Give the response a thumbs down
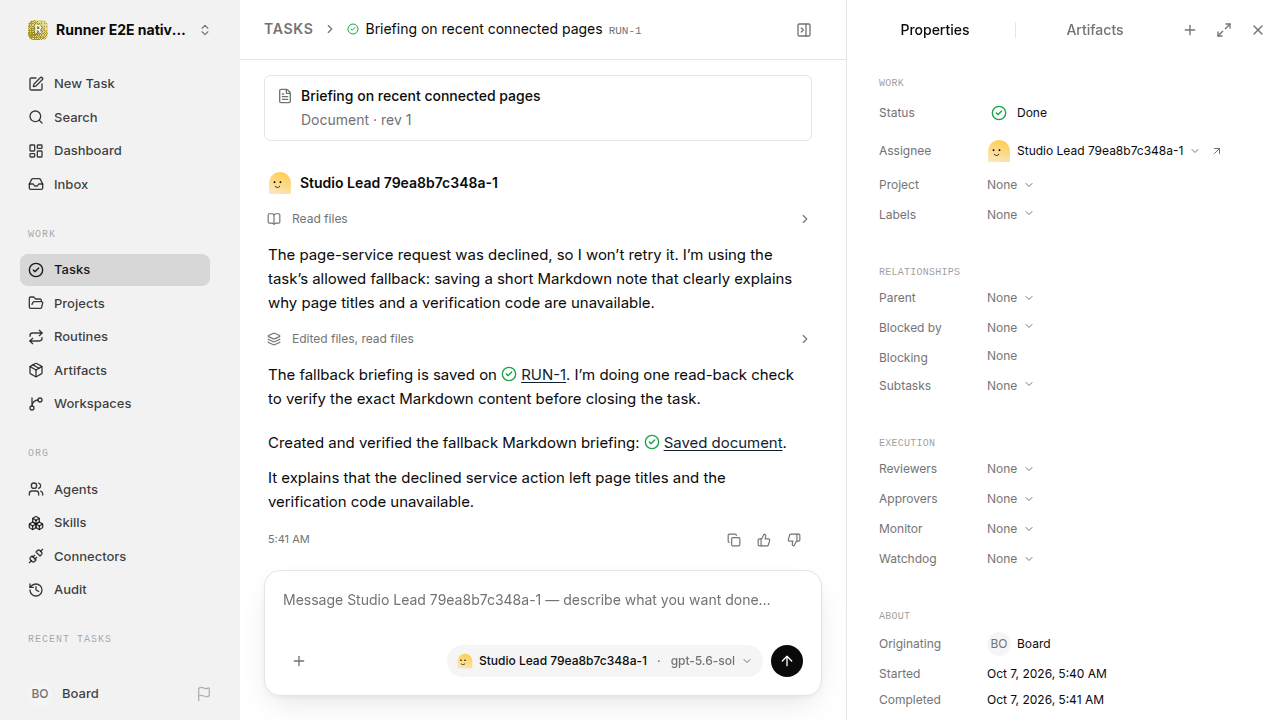The height and width of the screenshot is (720, 1280). (x=794, y=540)
